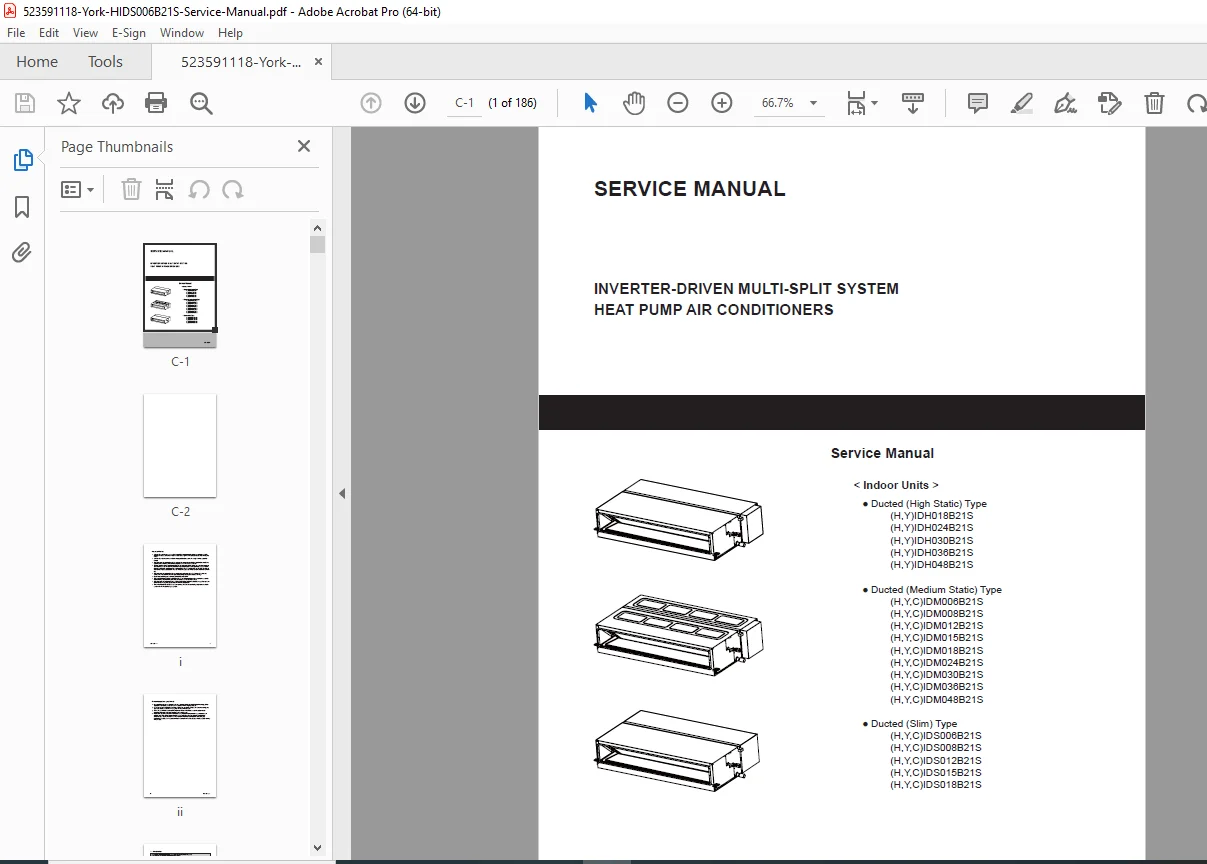The image size is (1207, 864).
Task: Click the SERVICE MANUAL heading text
Action: pyautogui.click(x=690, y=189)
